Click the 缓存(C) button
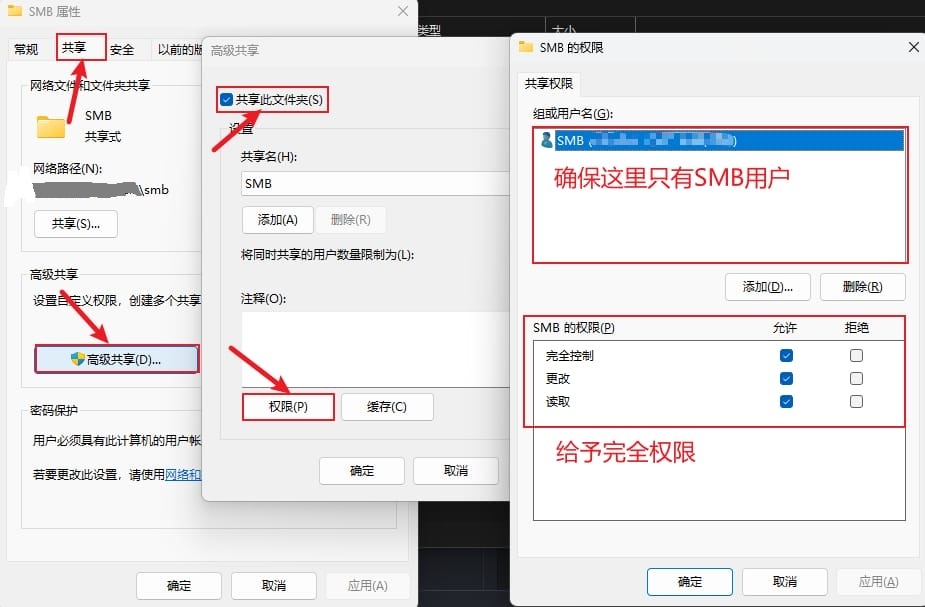Viewport: 925px width, 607px height. coord(387,407)
